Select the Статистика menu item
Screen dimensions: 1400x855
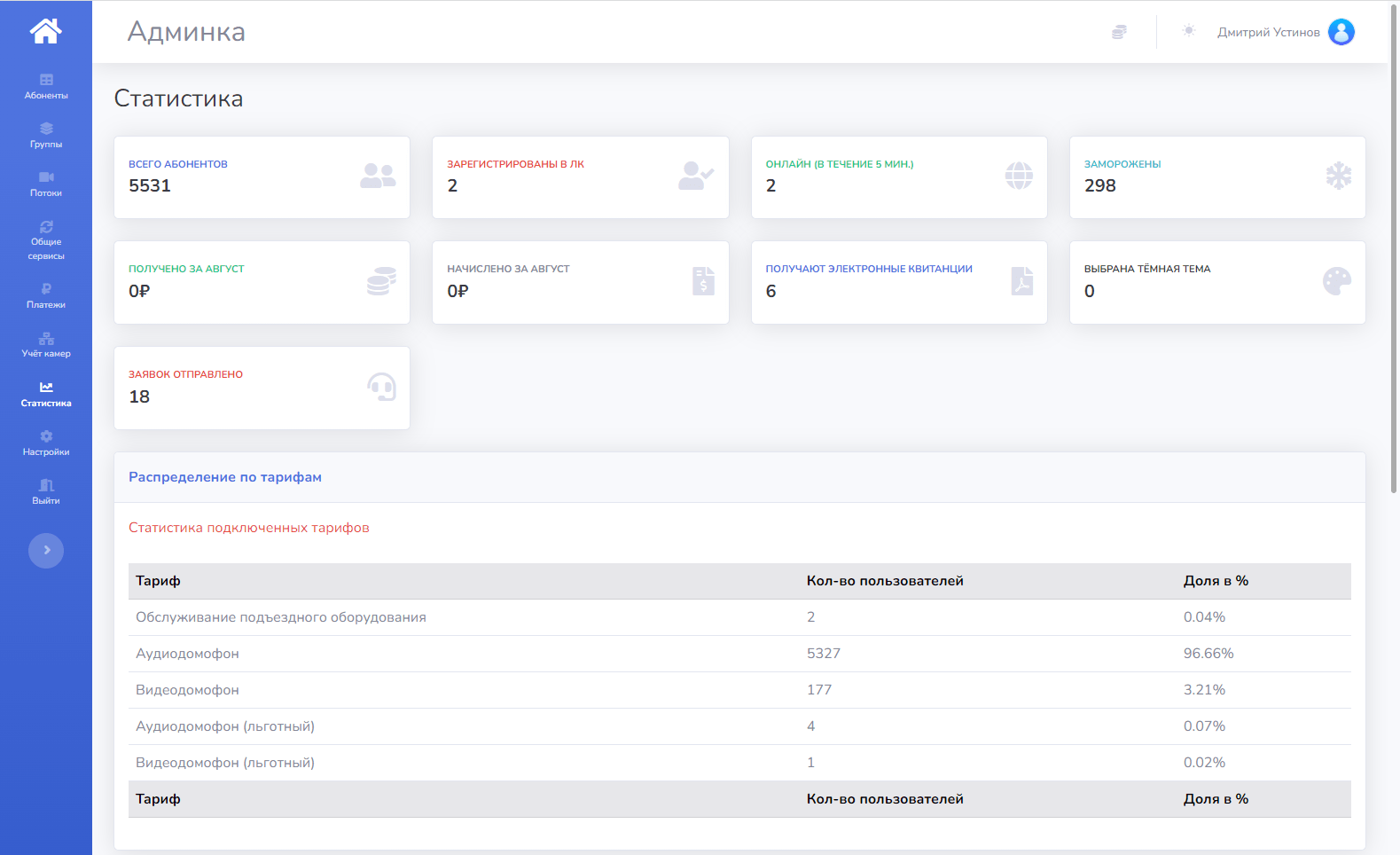click(x=46, y=394)
